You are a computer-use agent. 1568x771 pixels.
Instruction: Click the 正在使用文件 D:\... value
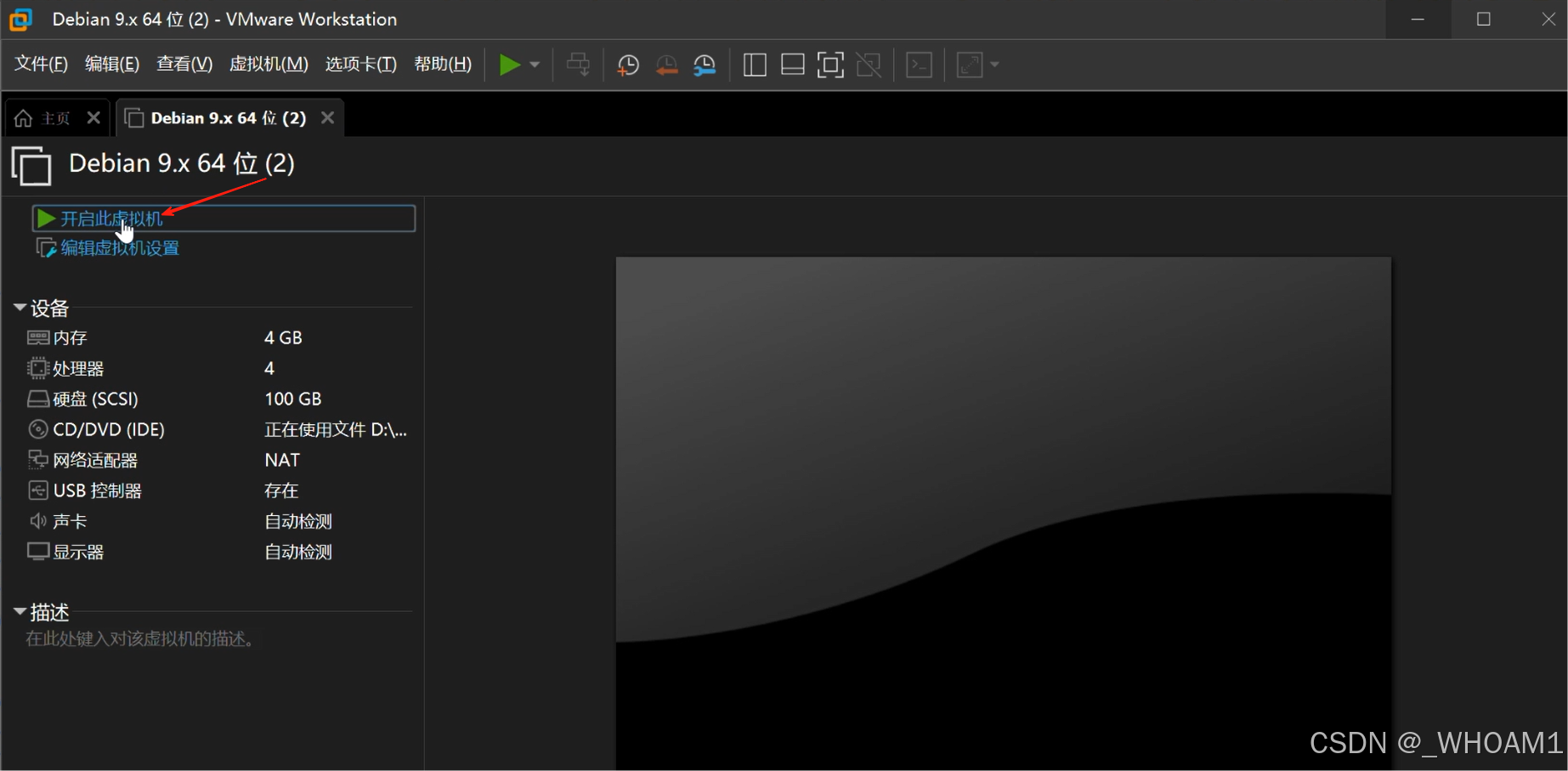pos(336,429)
